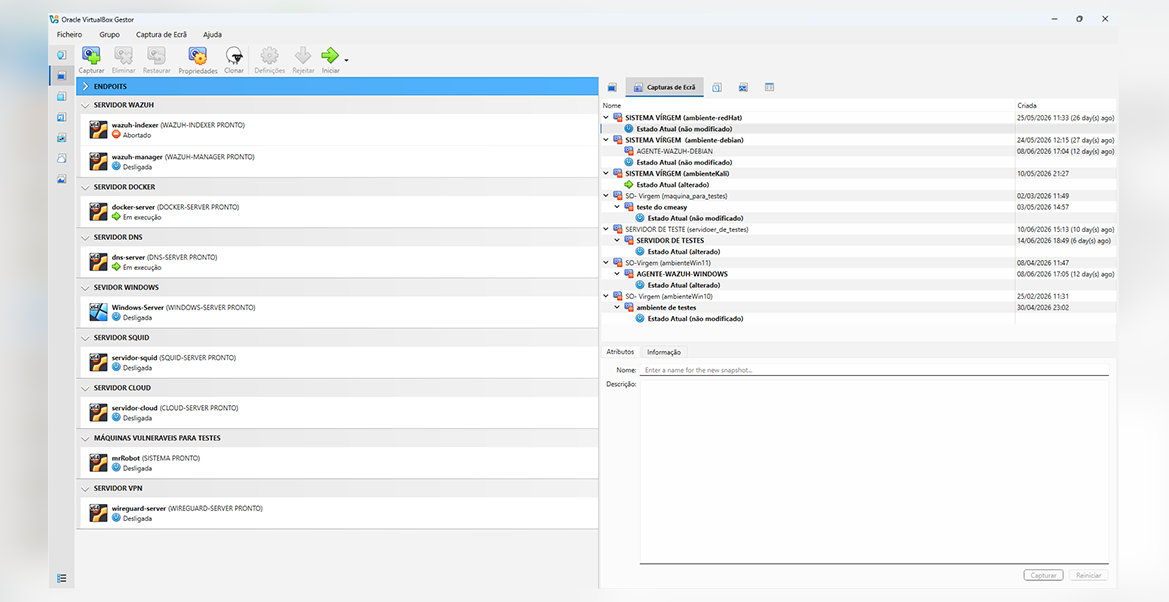Image resolution: width=1169 pixels, height=602 pixels.
Task: Switch to the Capturas de Ecrã tab
Action: 664,87
